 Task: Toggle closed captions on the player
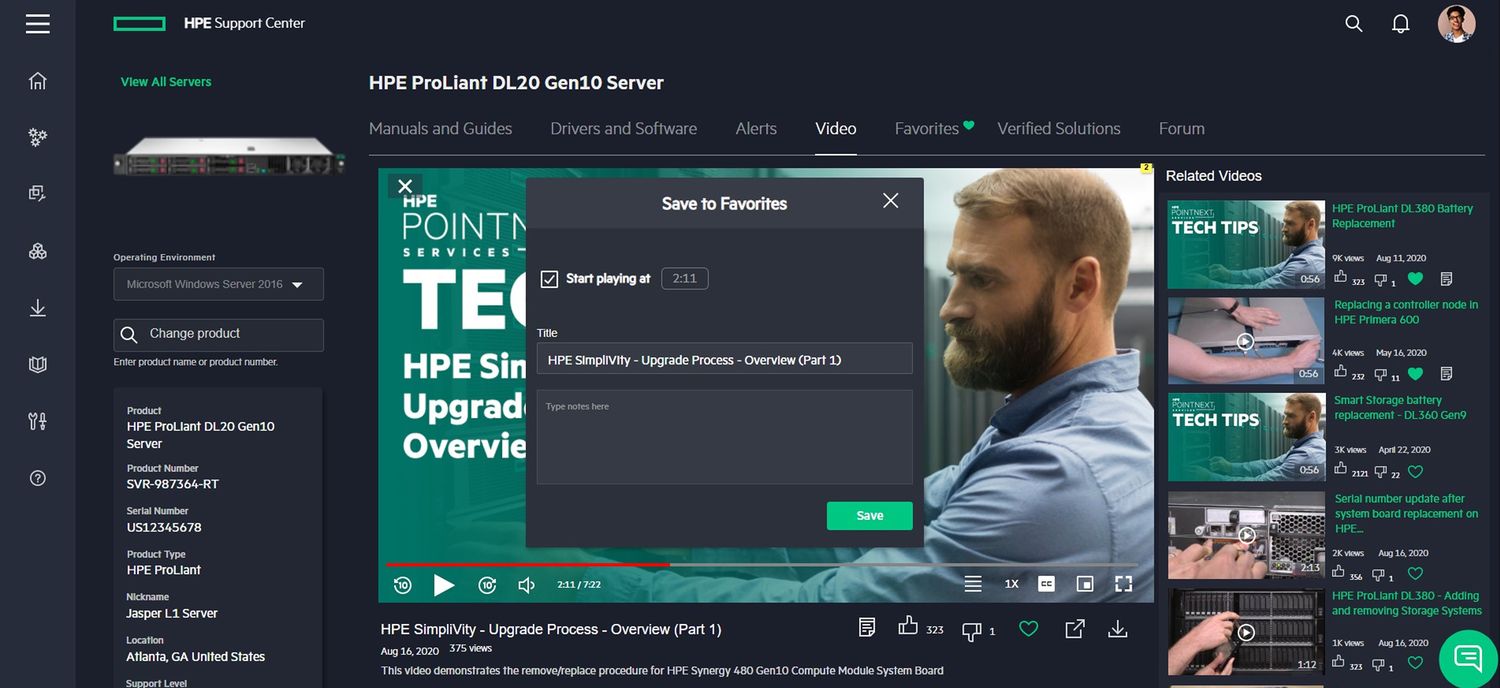click(1046, 584)
